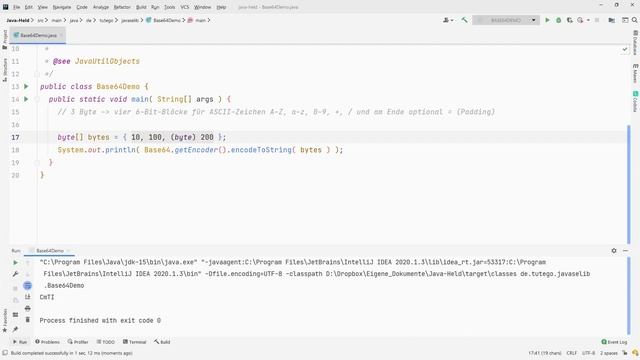
Task: Open the IDE notifications icon in status bar corner
Action: coord(635,353)
